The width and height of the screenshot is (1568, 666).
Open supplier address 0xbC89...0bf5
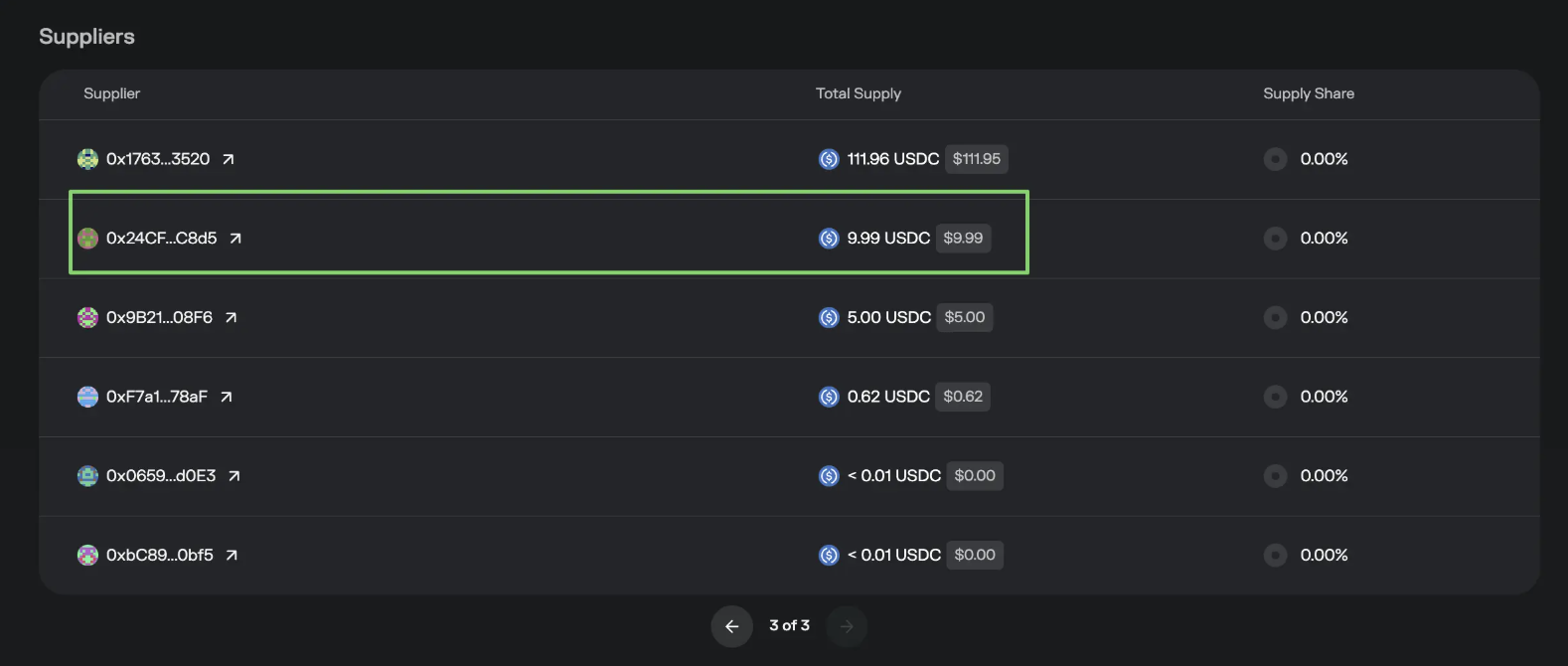160,556
